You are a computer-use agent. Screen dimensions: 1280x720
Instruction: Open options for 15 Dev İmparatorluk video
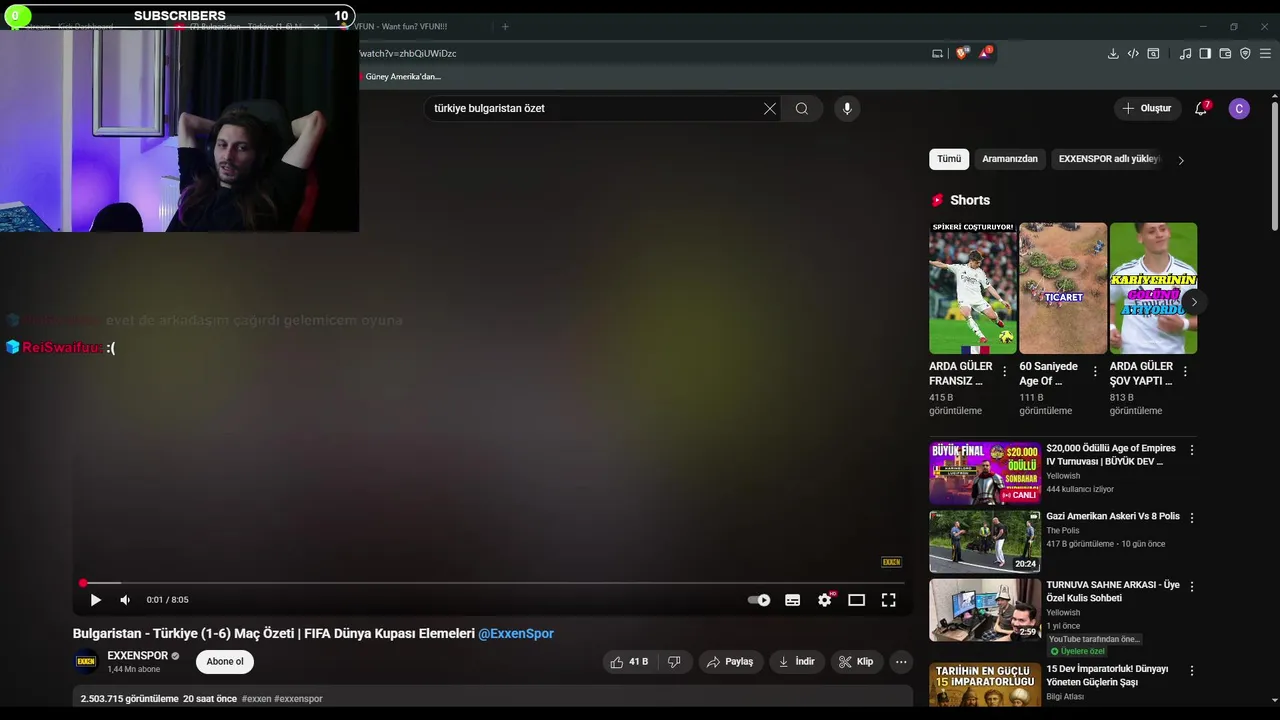click(x=1191, y=670)
